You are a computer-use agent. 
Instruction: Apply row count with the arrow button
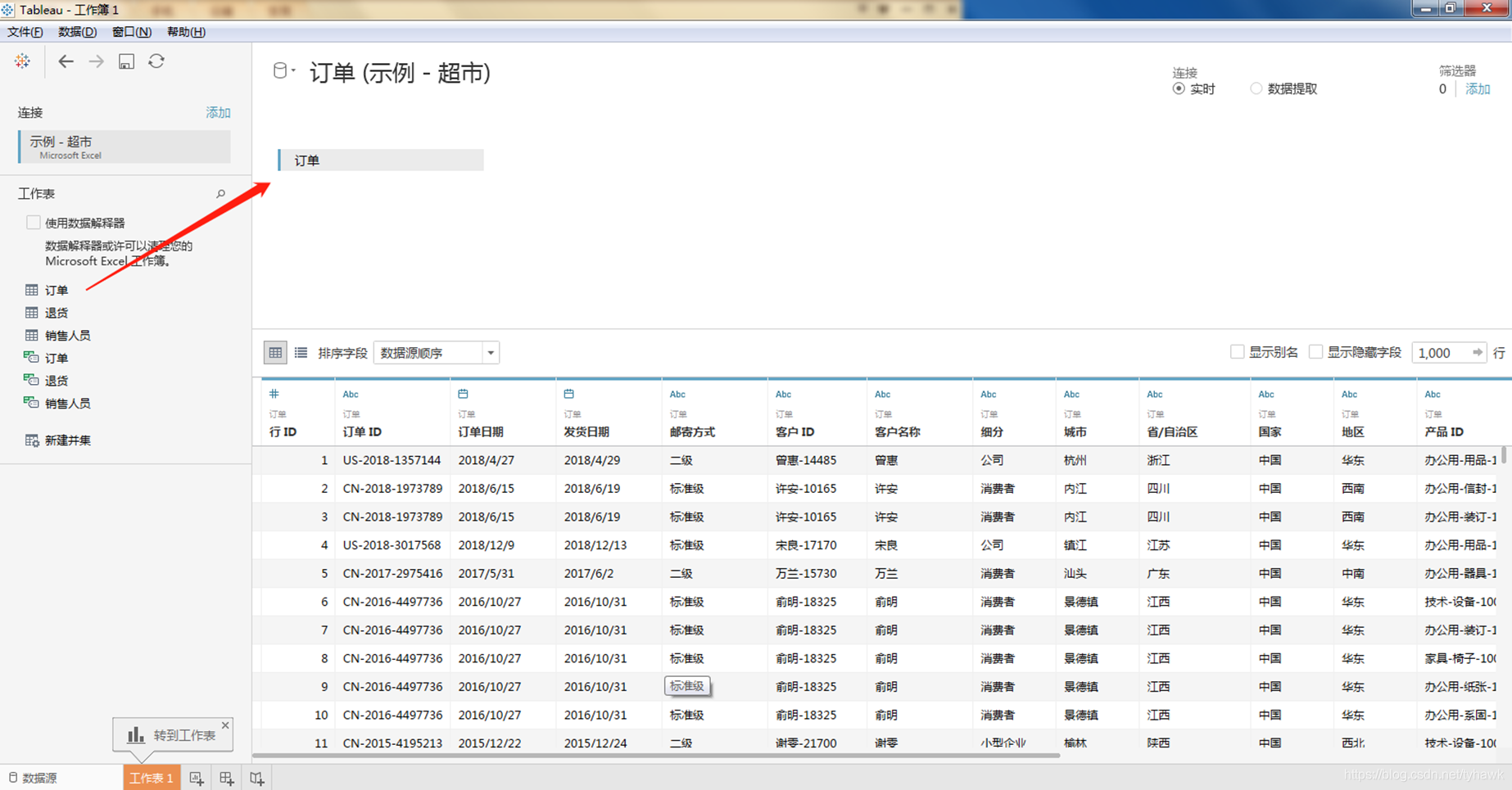pyautogui.click(x=1478, y=353)
